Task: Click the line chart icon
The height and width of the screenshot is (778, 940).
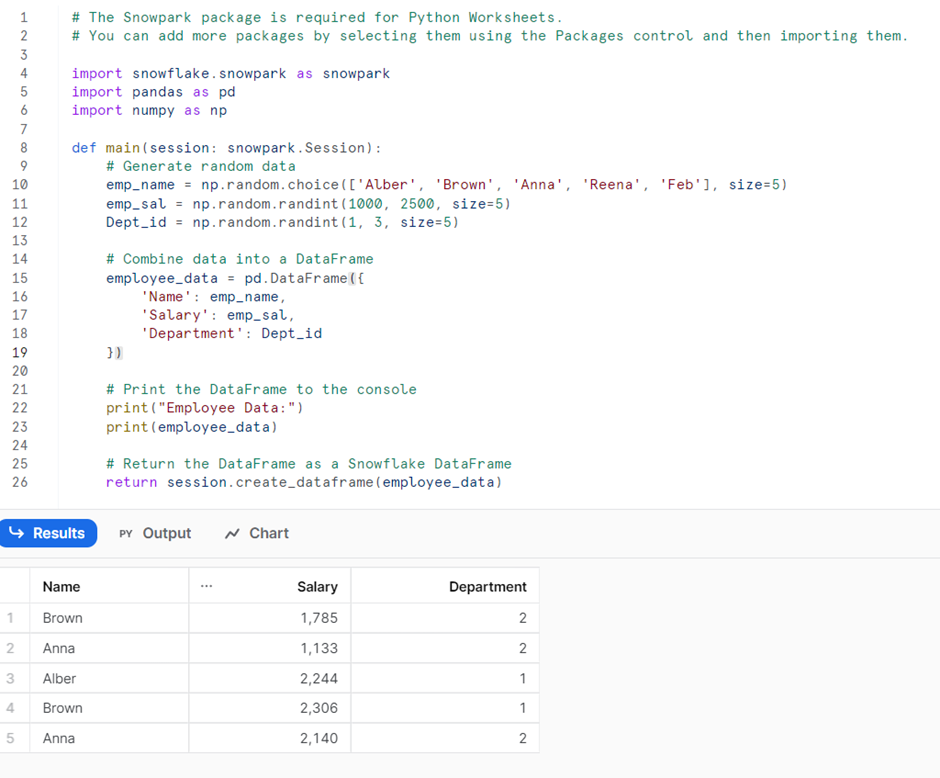Action: [232, 533]
